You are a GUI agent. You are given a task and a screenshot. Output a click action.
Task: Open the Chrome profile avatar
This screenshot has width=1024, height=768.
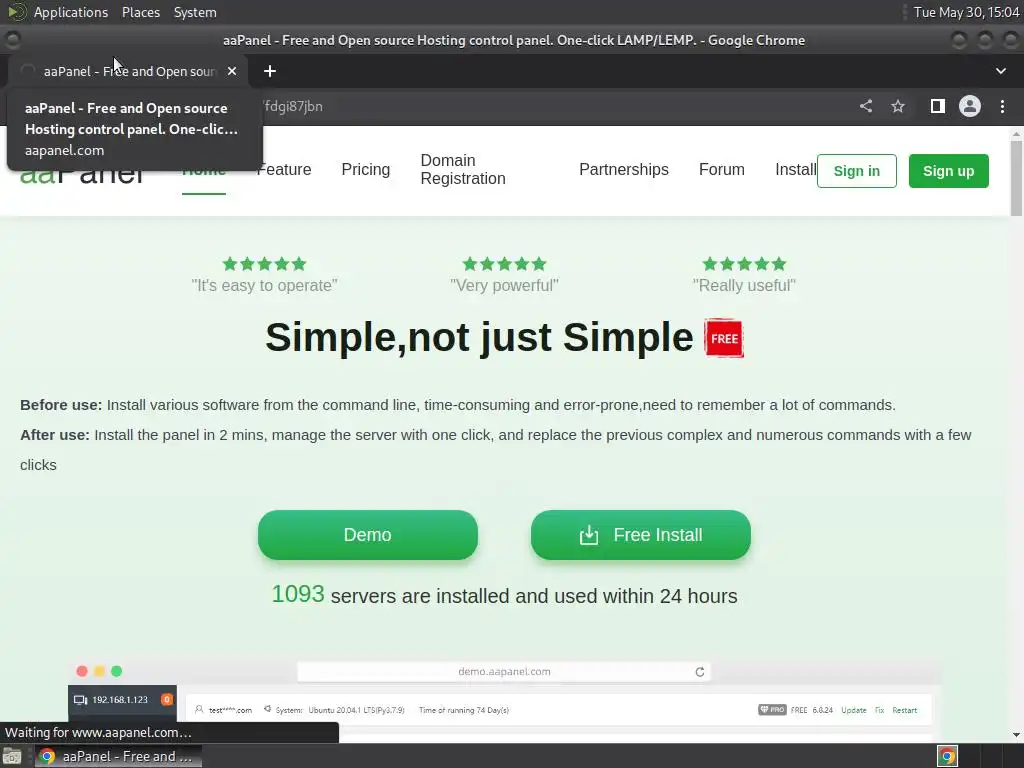pyautogui.click(x=970, y=106)
